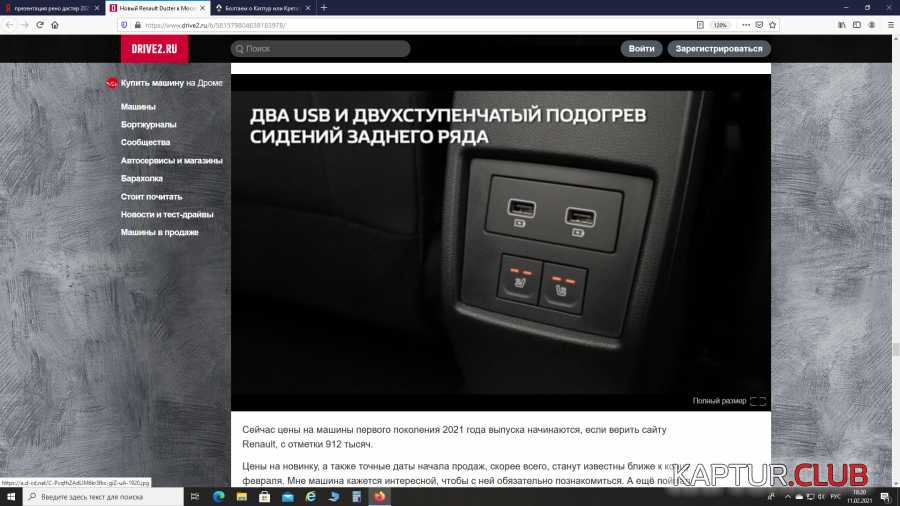Toggle reader view icon in address bar
The height and width of the screenshot is (506, 900).
click(700, 25)
